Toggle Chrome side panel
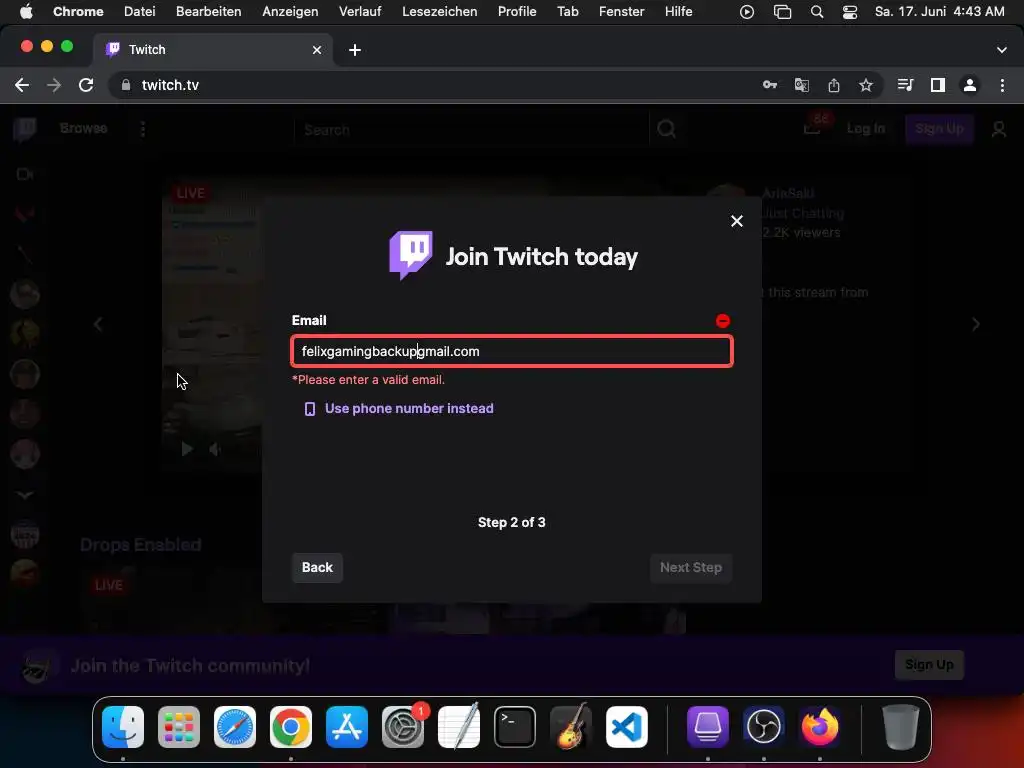1024x768 pixels. [938, 85]
